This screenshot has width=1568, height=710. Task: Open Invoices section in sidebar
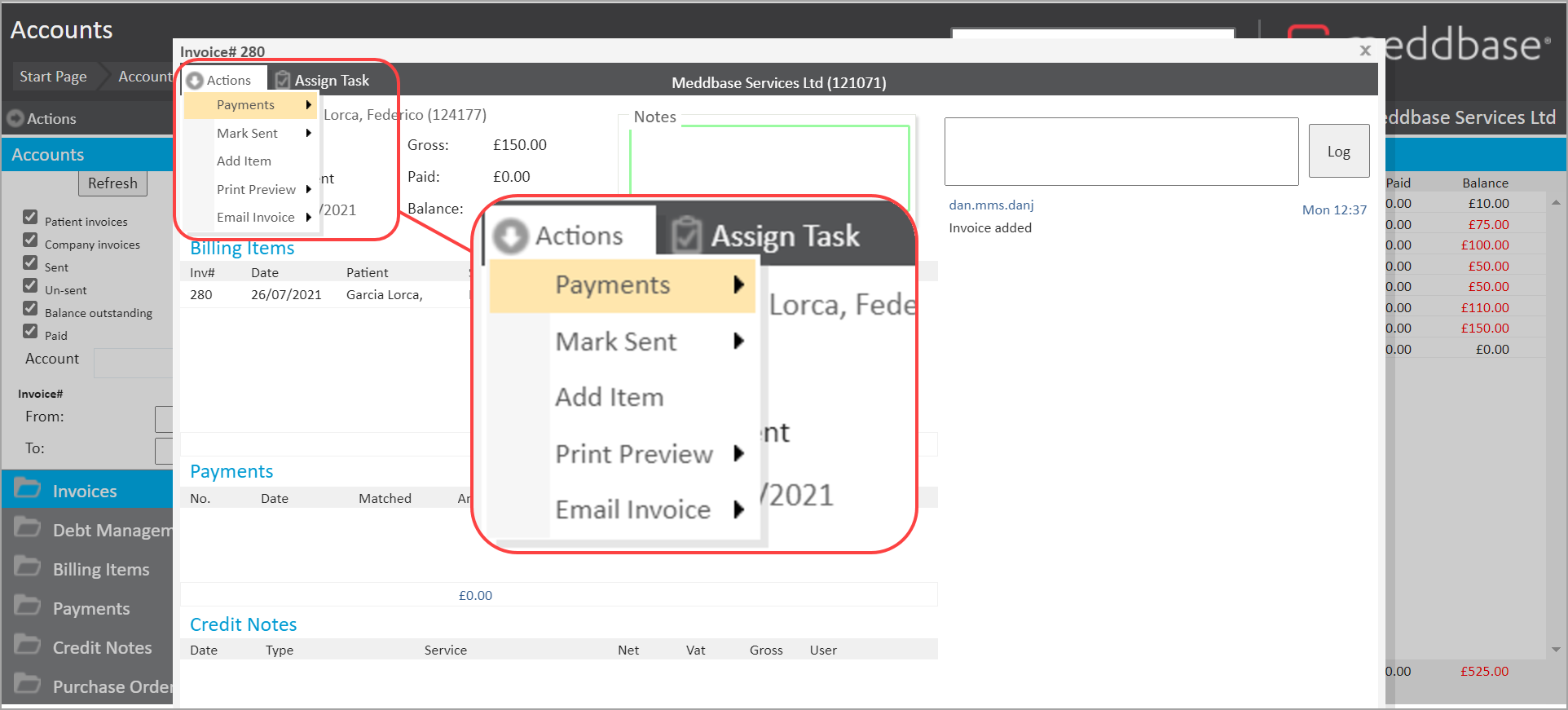(x=85, y=491)
